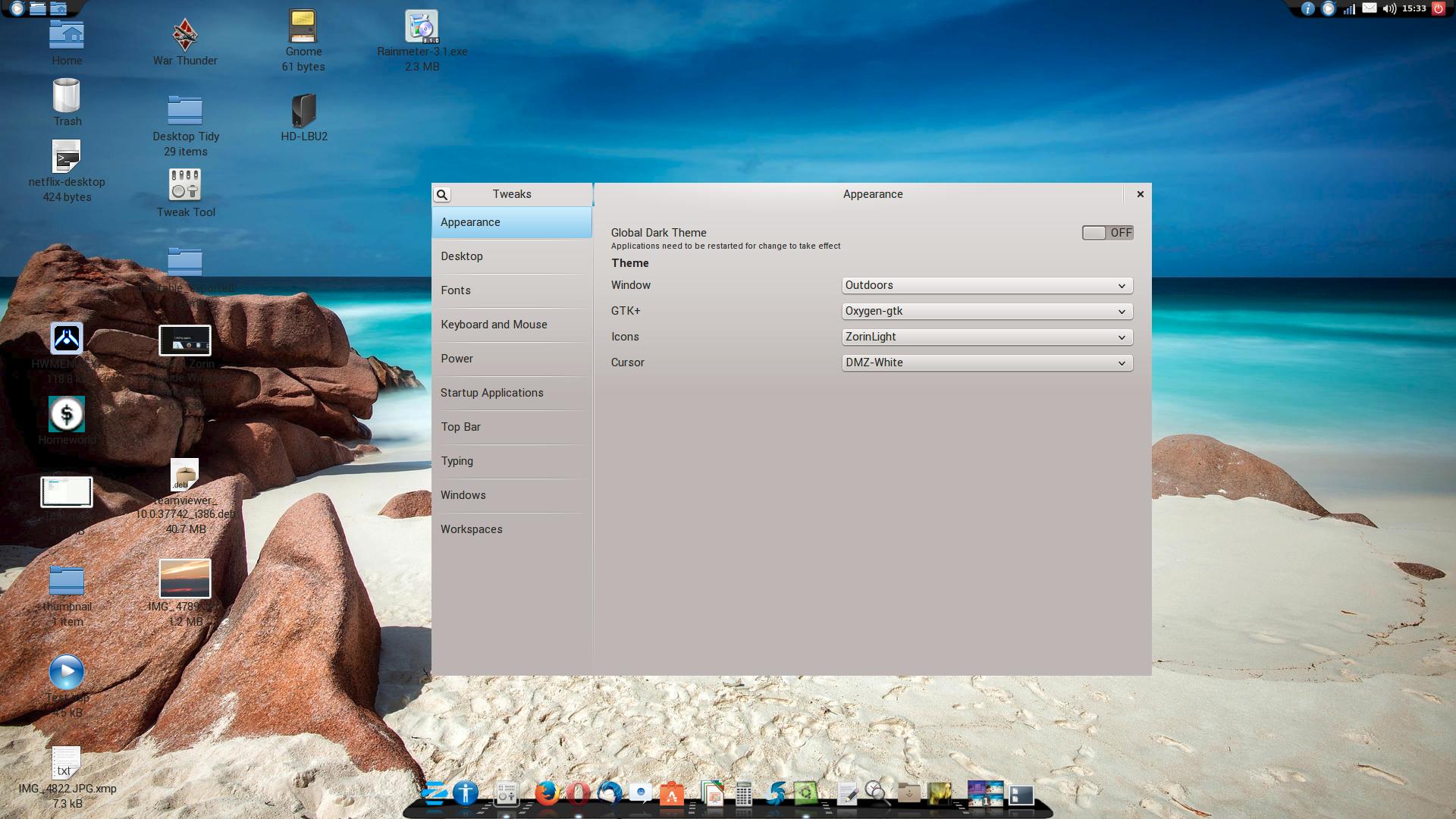The image size is (1456, 819).
Task: Click the red power button in panel
Action: (1438, 9)
